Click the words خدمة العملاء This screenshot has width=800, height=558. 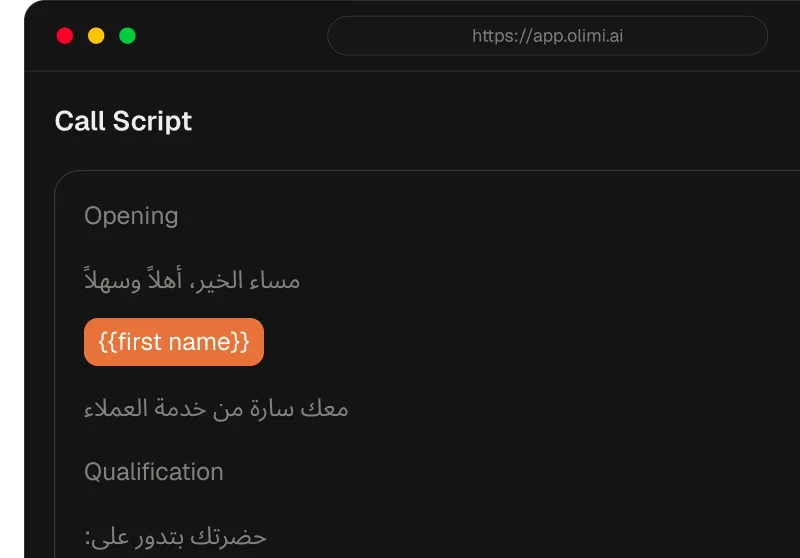coord(145,409)
